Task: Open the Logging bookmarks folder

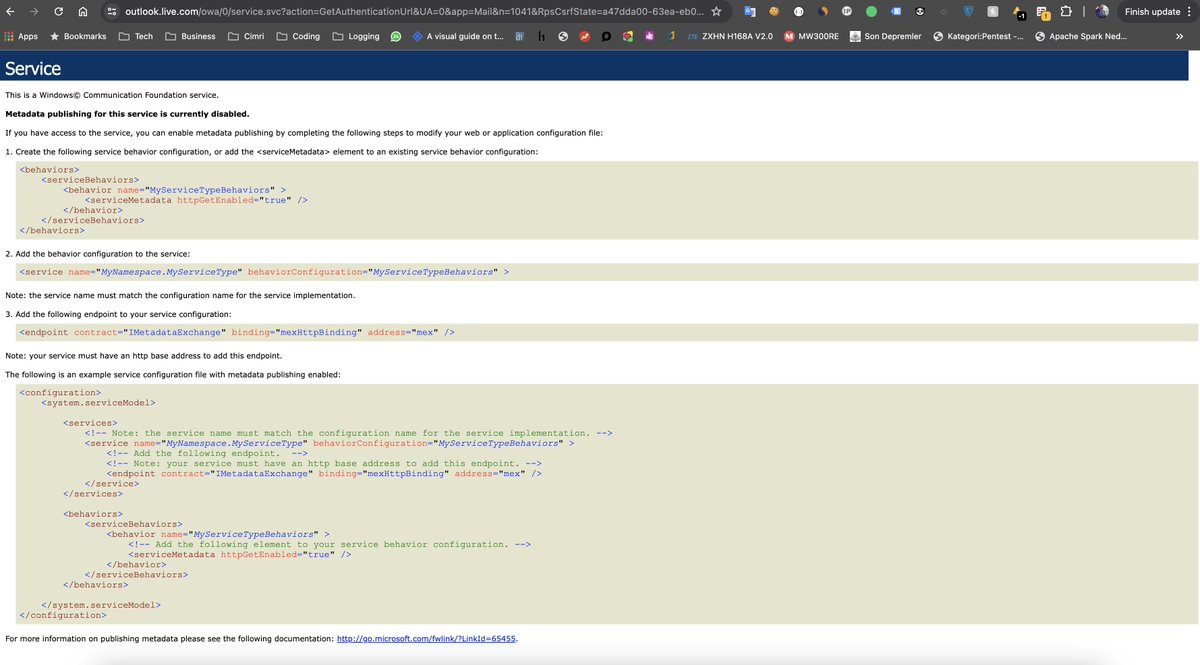Action: pos(356,36)
